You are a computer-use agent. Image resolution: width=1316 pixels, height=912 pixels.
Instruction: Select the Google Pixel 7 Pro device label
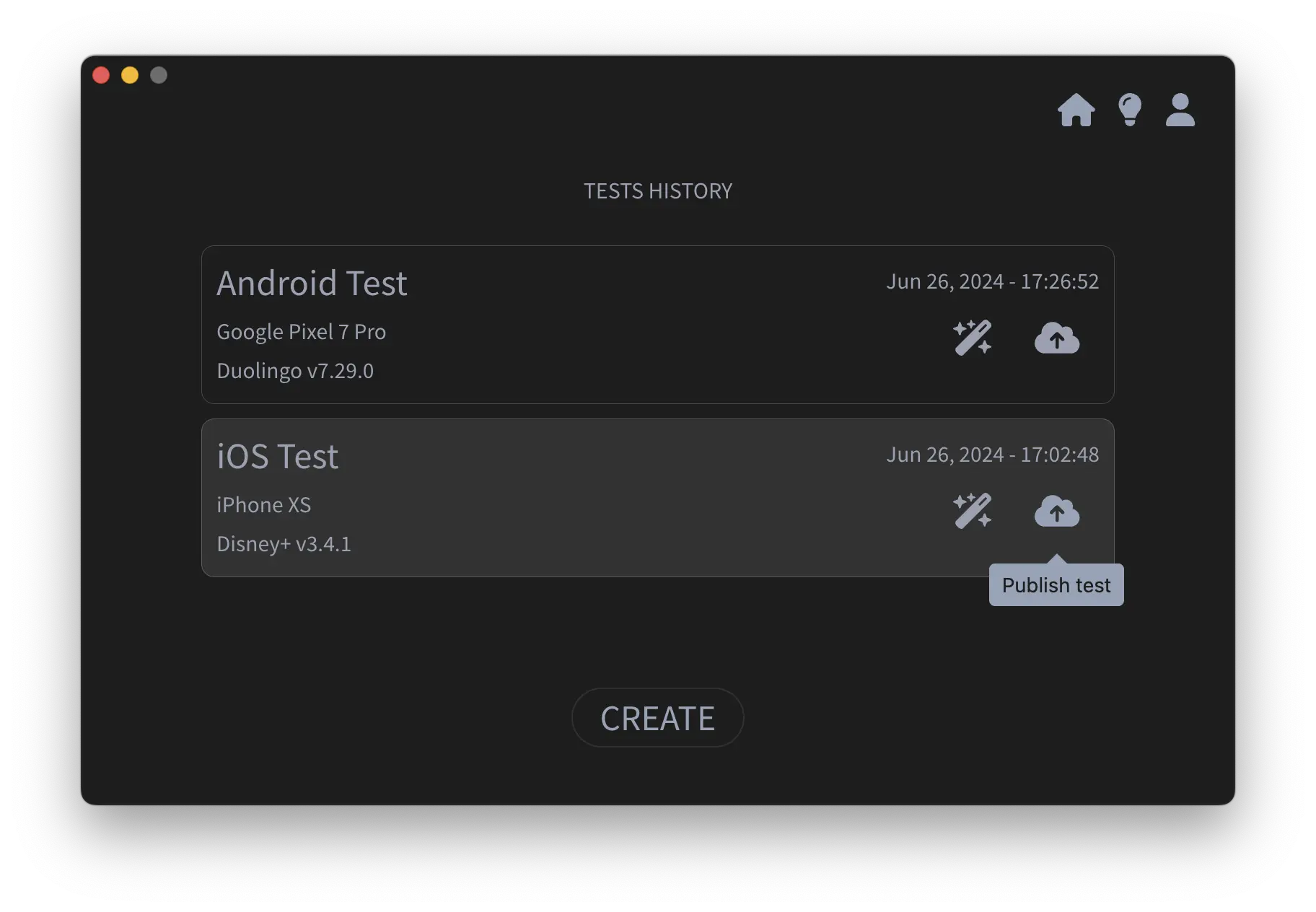302,332
